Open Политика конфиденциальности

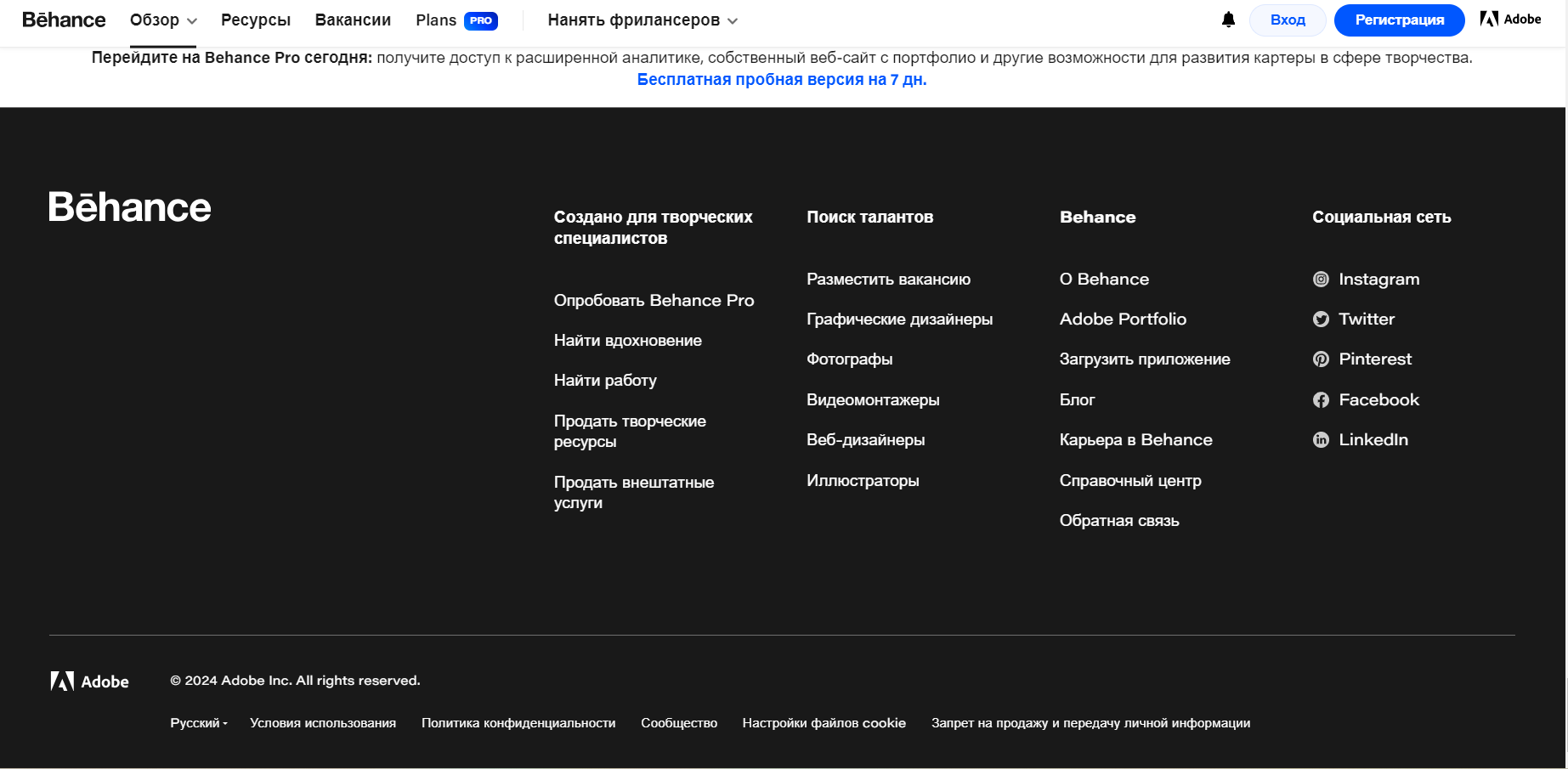point(518,722)
